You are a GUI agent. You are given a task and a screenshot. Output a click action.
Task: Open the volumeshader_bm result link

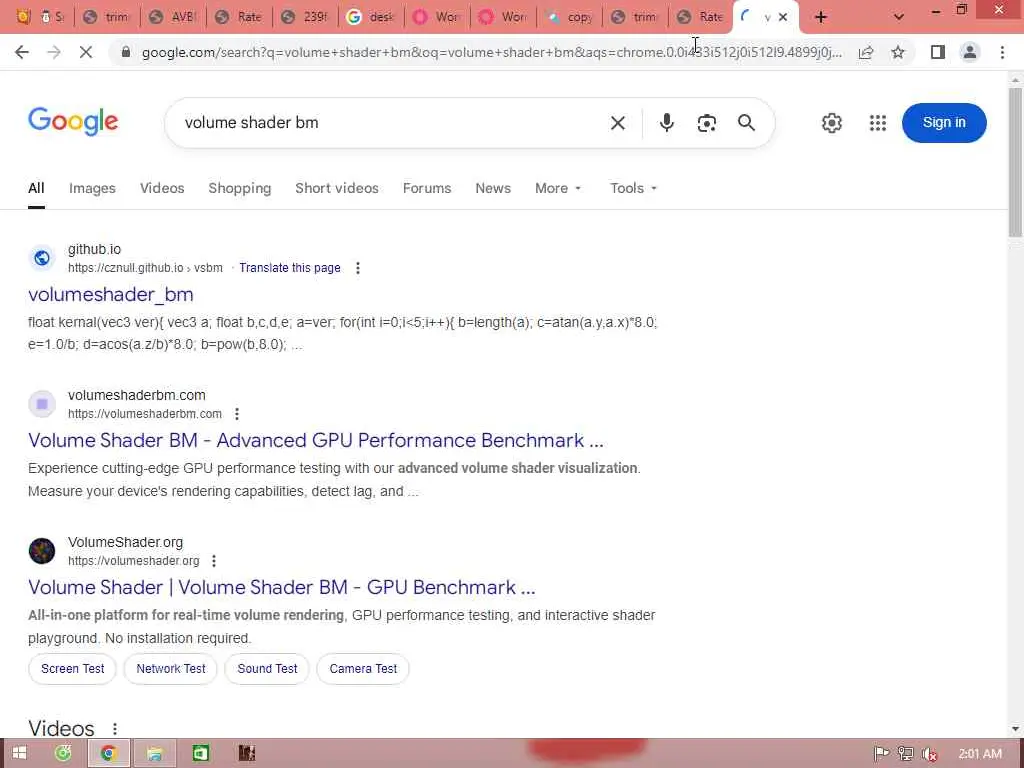coord(111,295)
